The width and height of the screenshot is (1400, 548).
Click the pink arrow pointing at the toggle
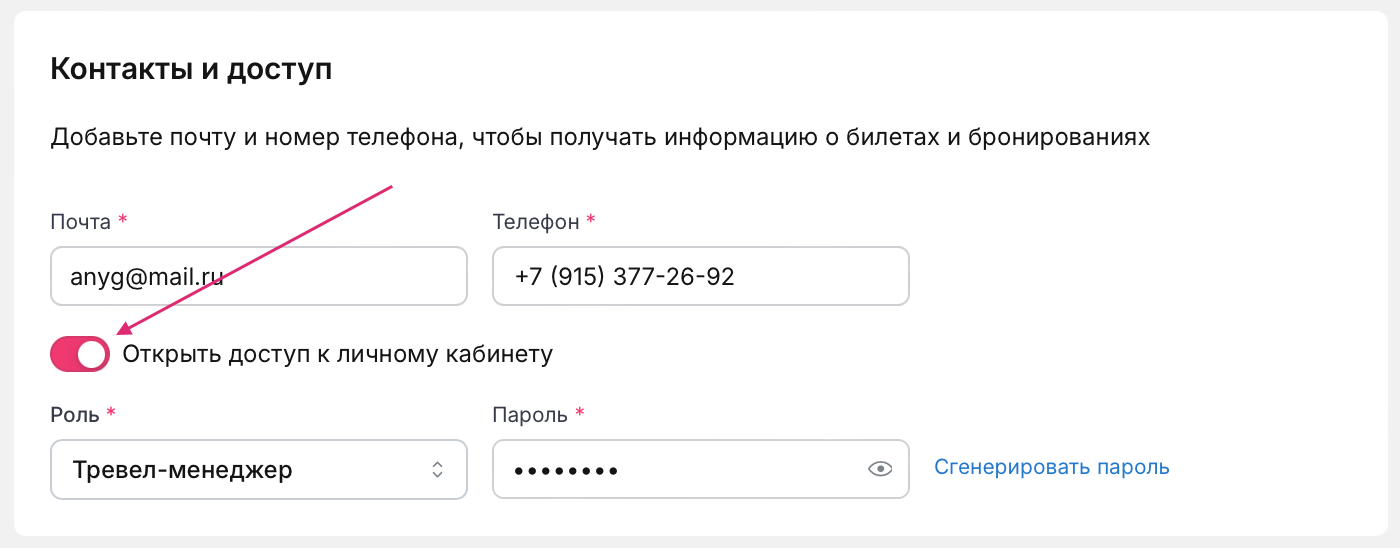255,259
